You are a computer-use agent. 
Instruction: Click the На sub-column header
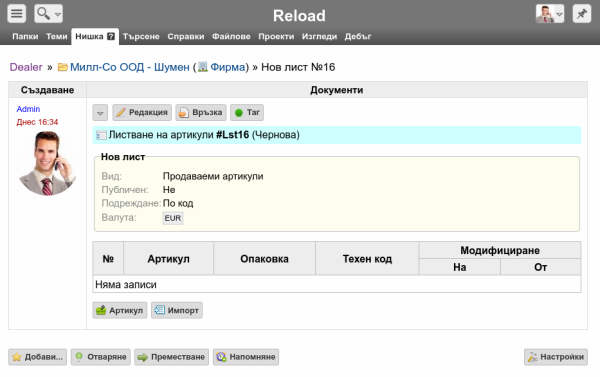460,267
